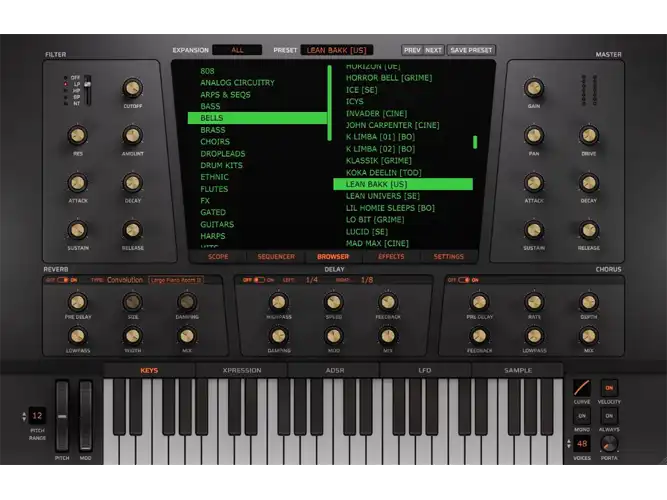Click the filter Amount knob
This screenshot has width=667, height=500.
(132, 136)
